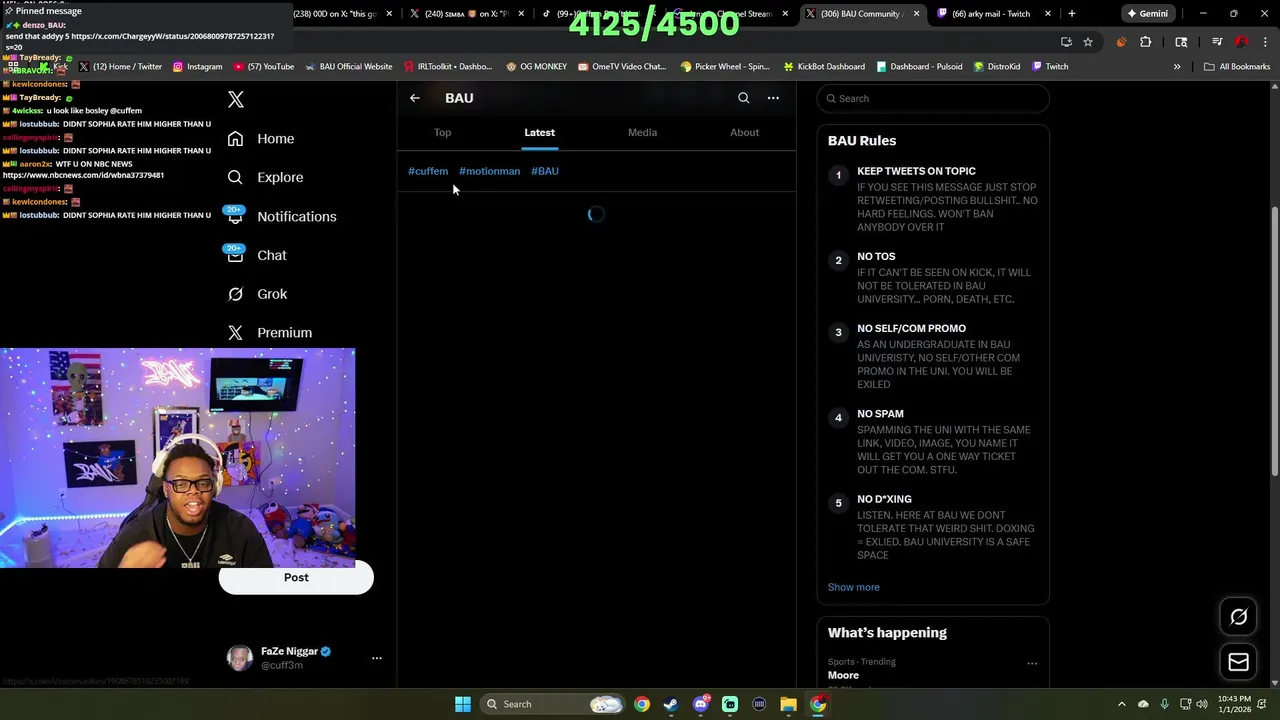Click the X search input field
The image size is (1280, 720).
pyautogui.click(x=933, y=99)
